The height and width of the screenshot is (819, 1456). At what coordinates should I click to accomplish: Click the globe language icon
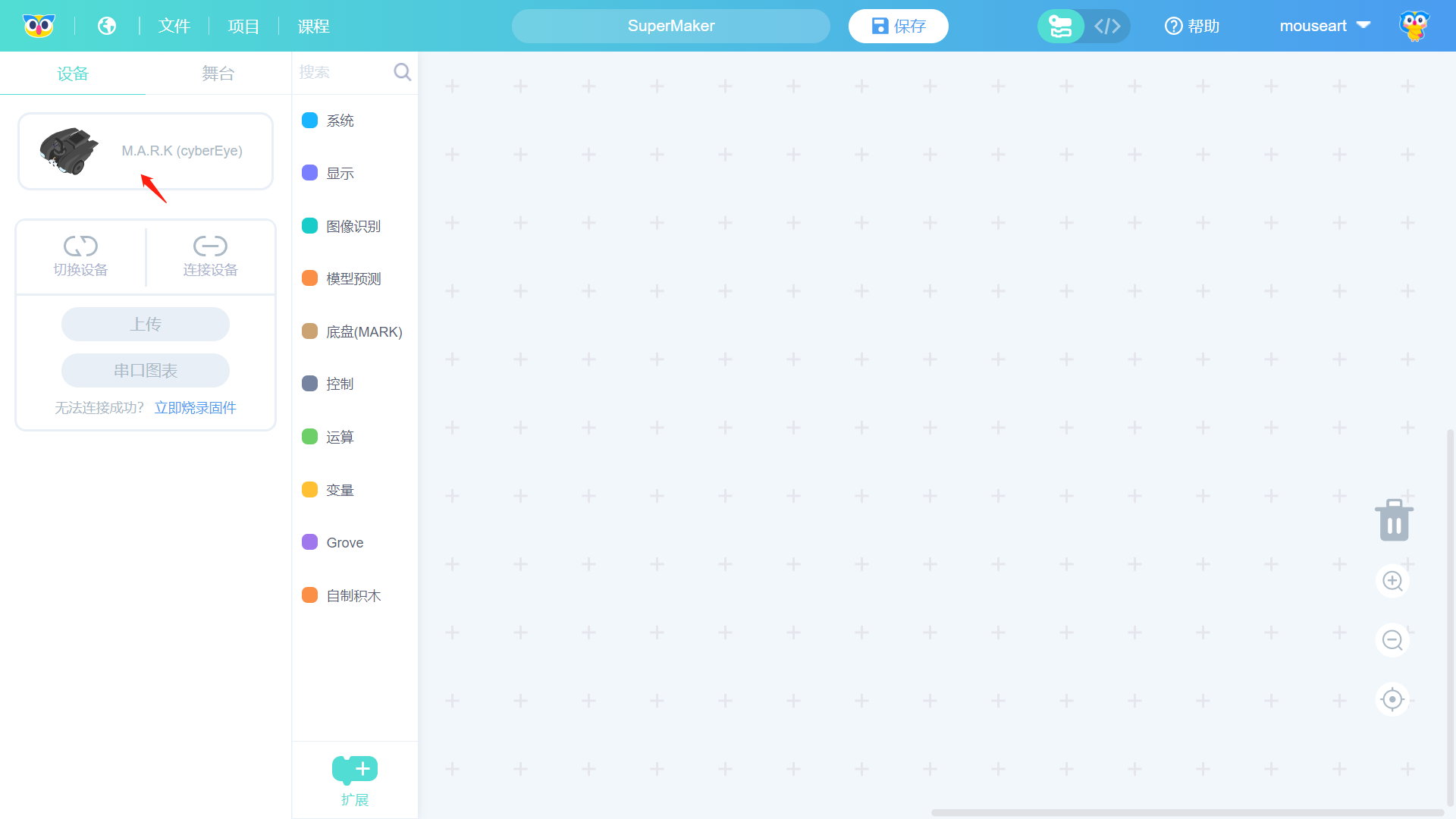[x=107, y=26]
